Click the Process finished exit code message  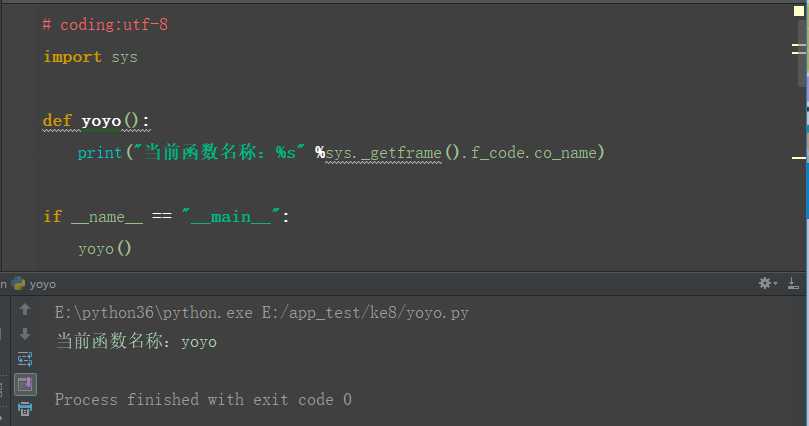203,399
